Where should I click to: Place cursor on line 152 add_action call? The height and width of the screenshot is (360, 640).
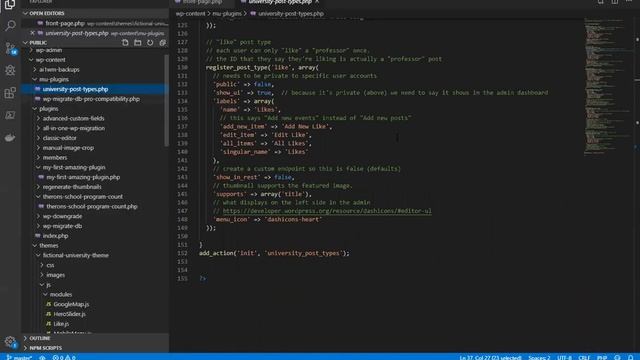coord(274,253)
